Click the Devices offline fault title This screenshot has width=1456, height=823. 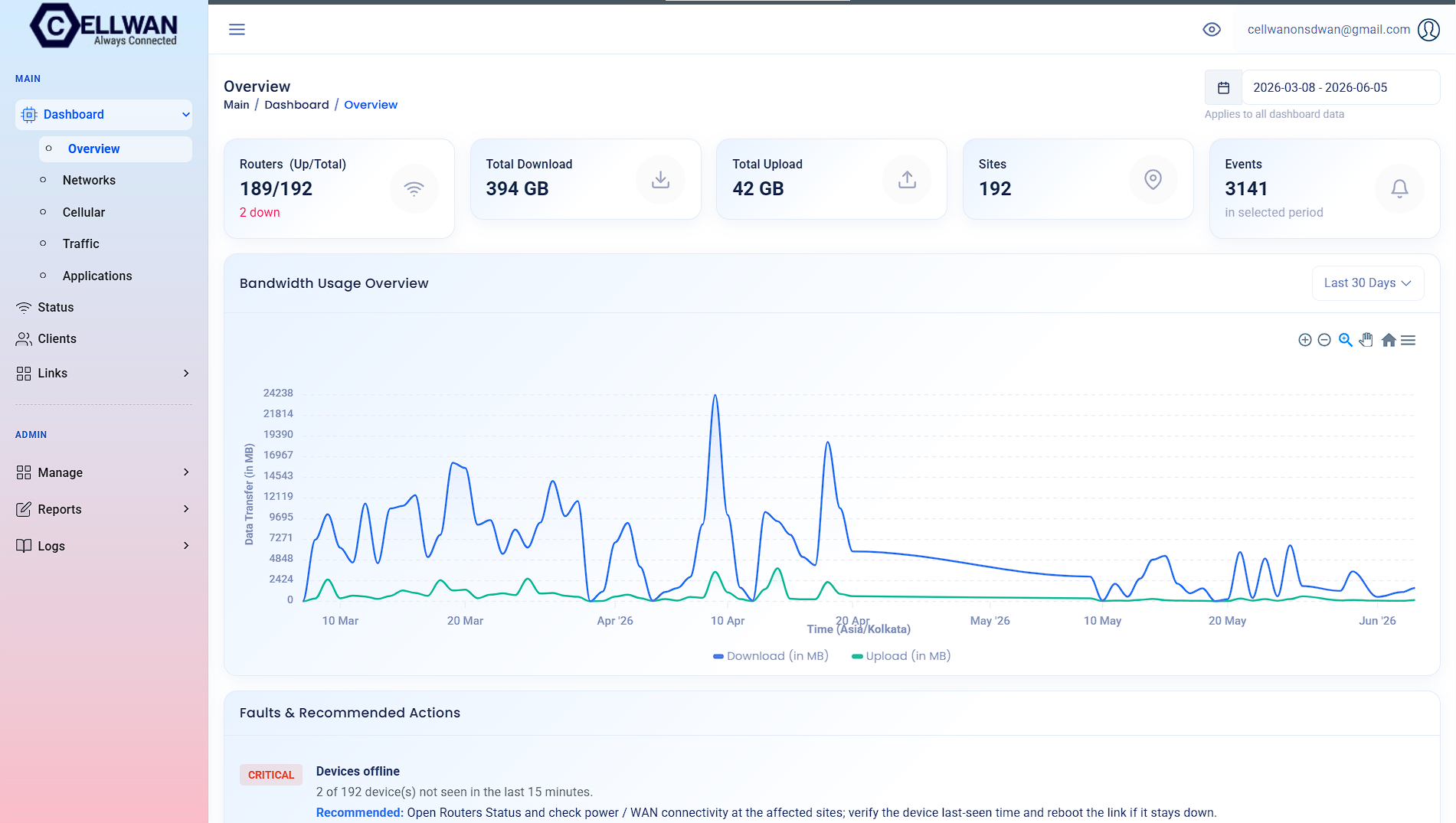358,772
